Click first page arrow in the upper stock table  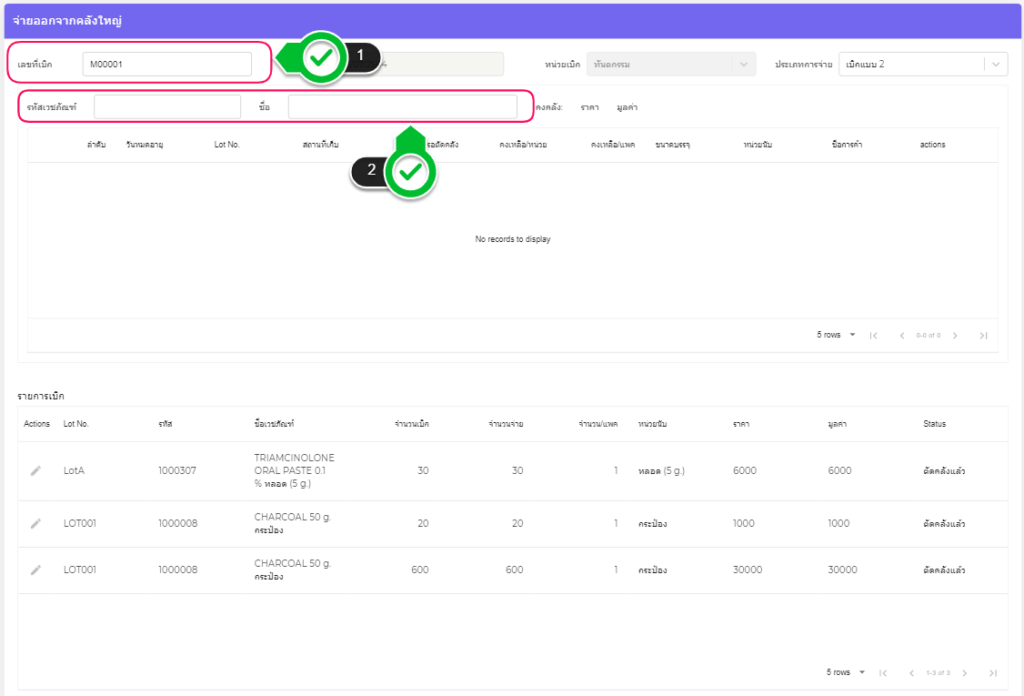(873, 335)
